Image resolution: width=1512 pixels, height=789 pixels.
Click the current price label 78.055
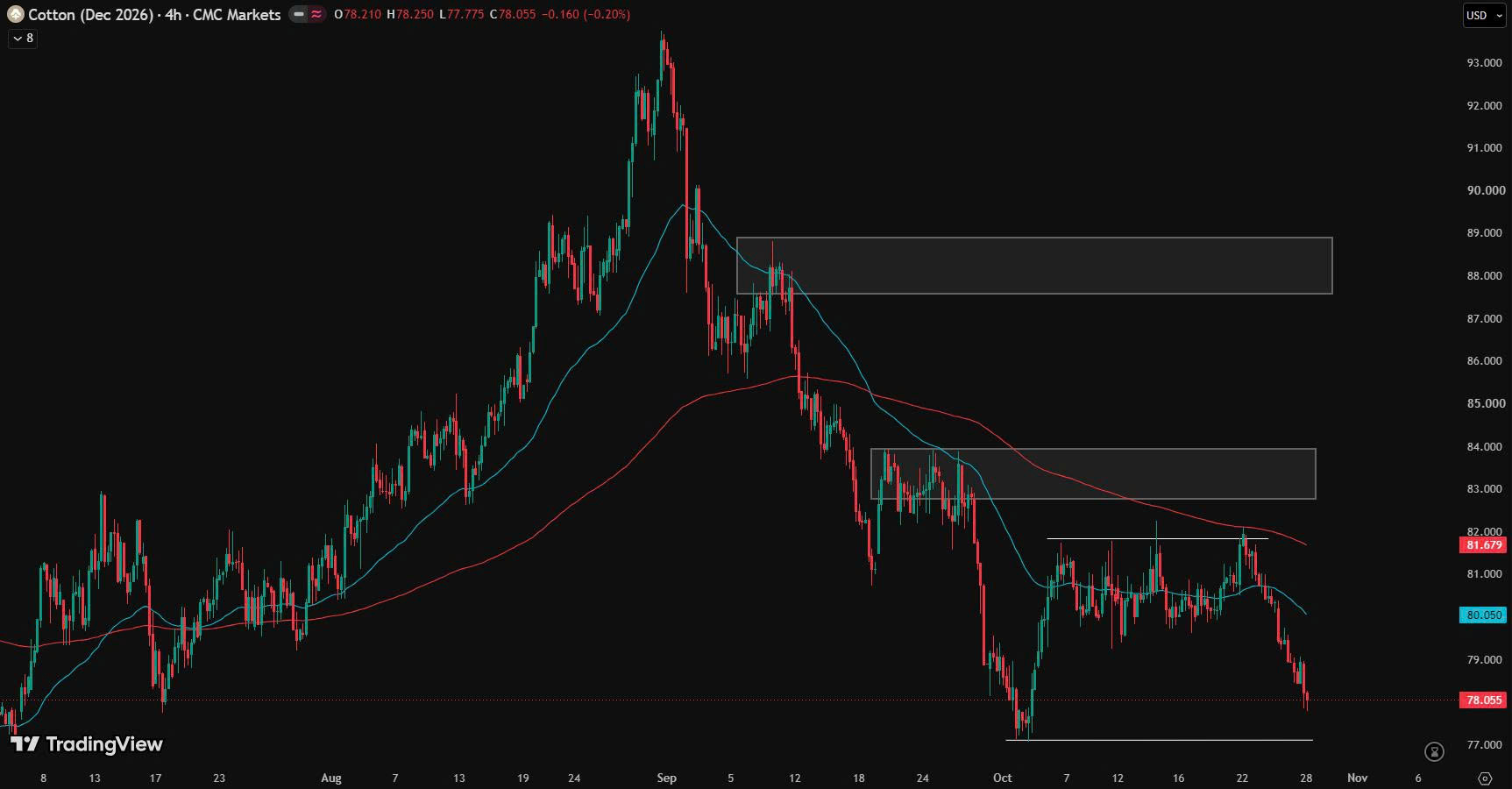click(1484, 700)
